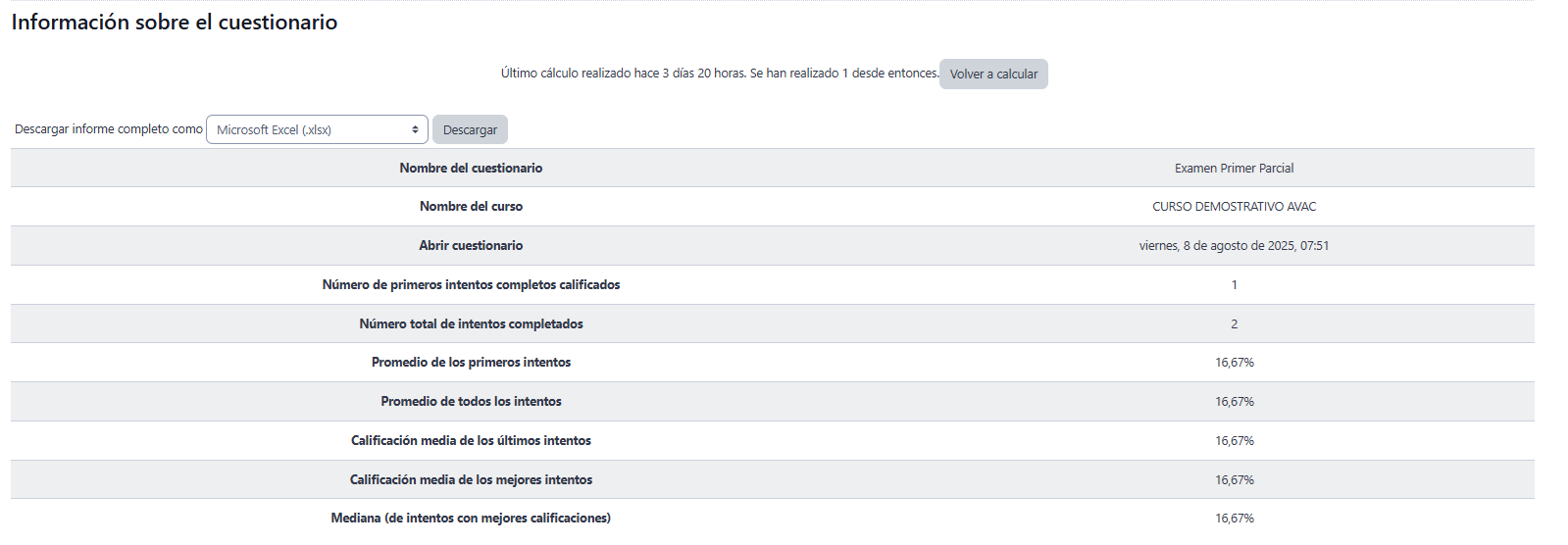The width and height of the screenshot is (1568, 545).
Task: Click the viernes, 8 de agosto date value
Action: pyautogui.click(x=1234, y=246)
